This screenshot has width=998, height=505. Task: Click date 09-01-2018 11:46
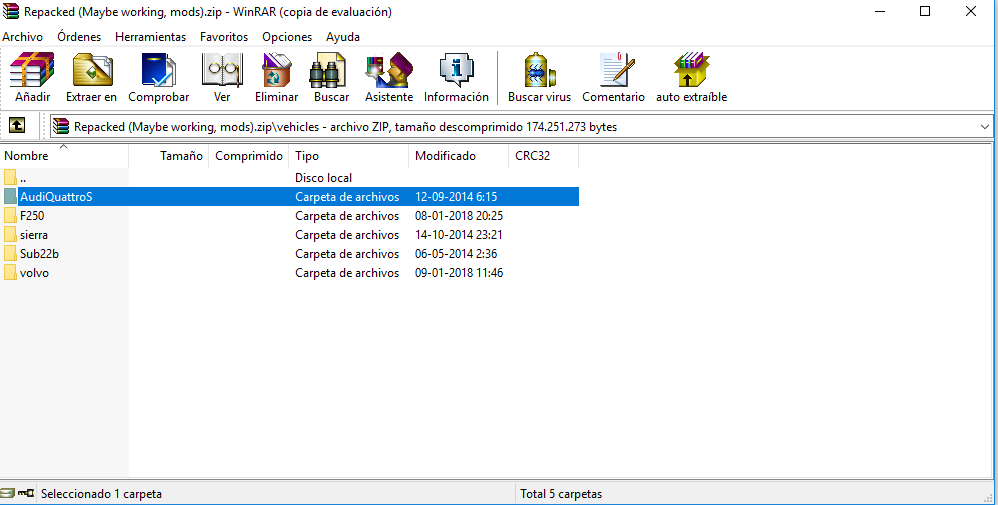point(459,273)
